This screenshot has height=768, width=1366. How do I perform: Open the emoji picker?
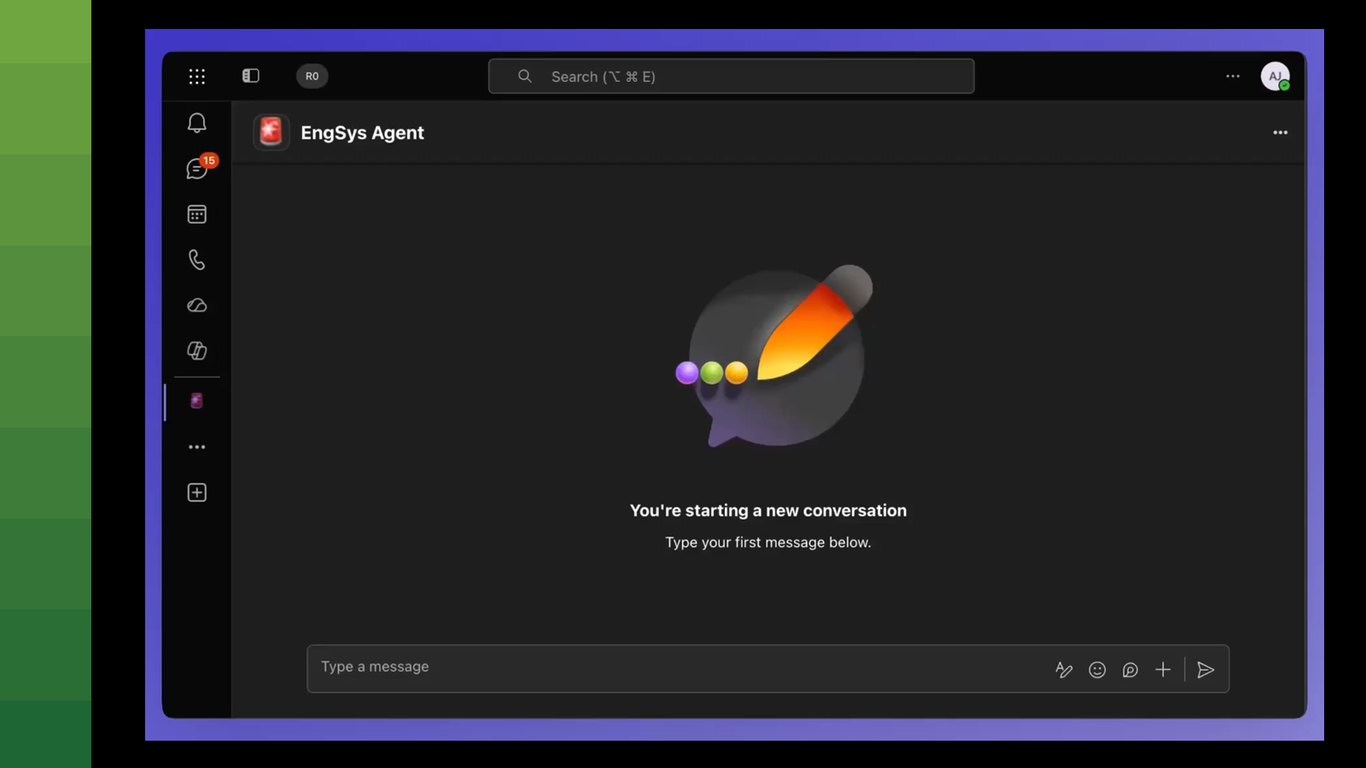coord(1097,670)
